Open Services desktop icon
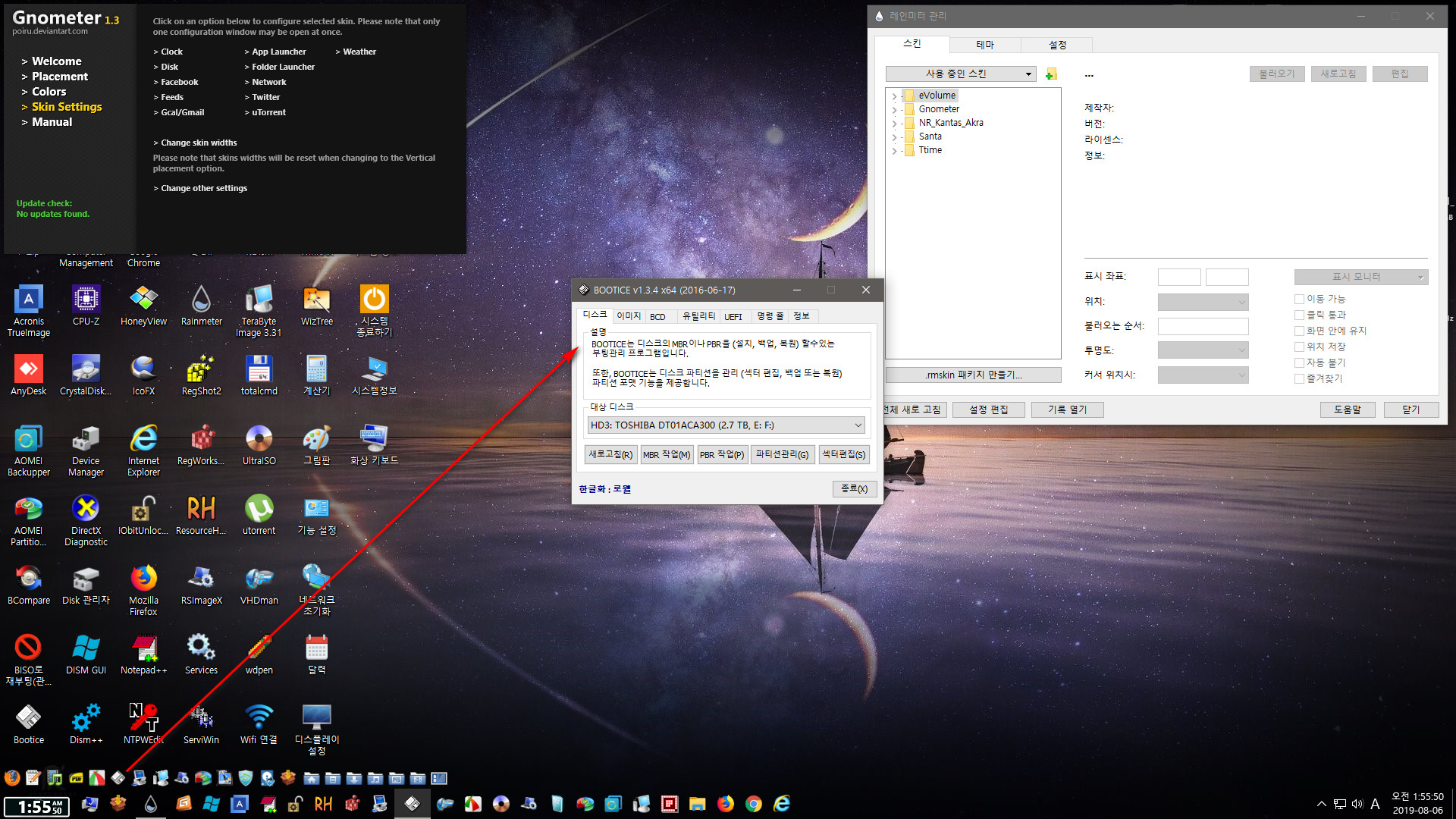This screenshot has height=819, width=1456. coord(201,654)
